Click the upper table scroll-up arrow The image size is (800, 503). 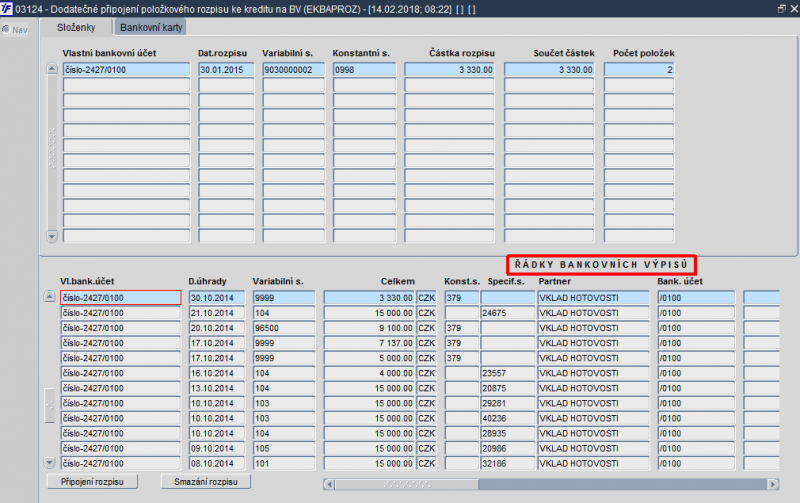click(52, 69)
